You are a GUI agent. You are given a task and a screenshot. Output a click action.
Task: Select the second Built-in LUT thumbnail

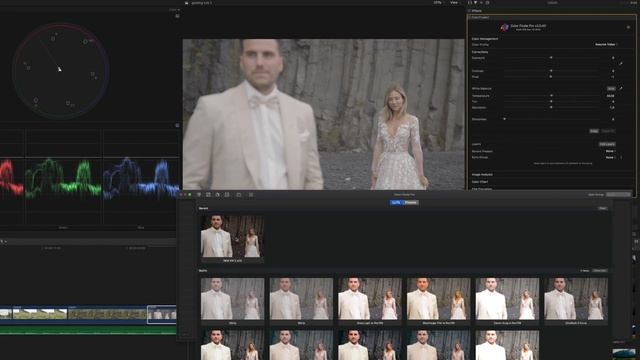[x=301, y=299]
